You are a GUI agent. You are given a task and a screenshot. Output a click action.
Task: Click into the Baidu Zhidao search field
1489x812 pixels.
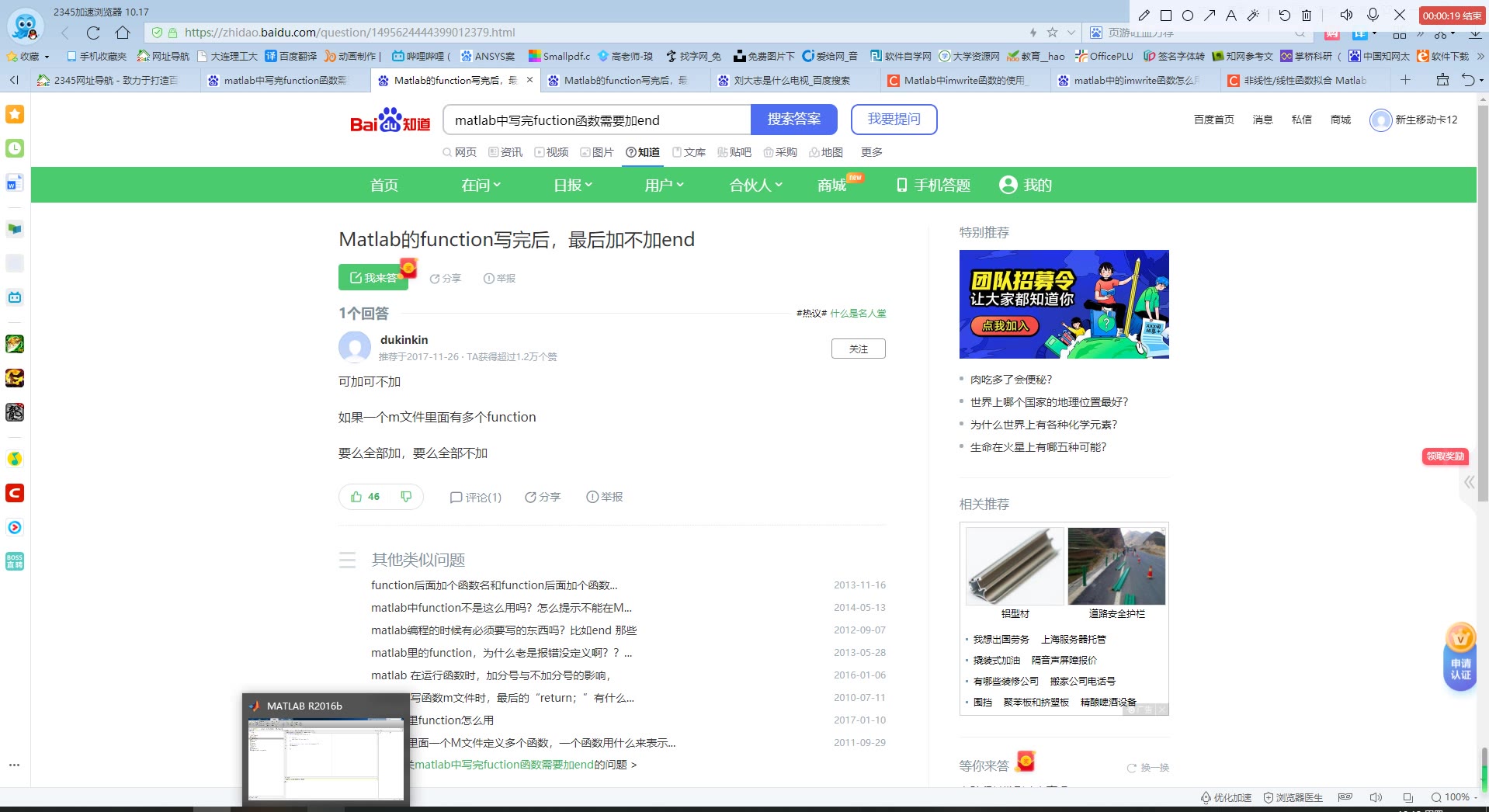pos(597,120)
